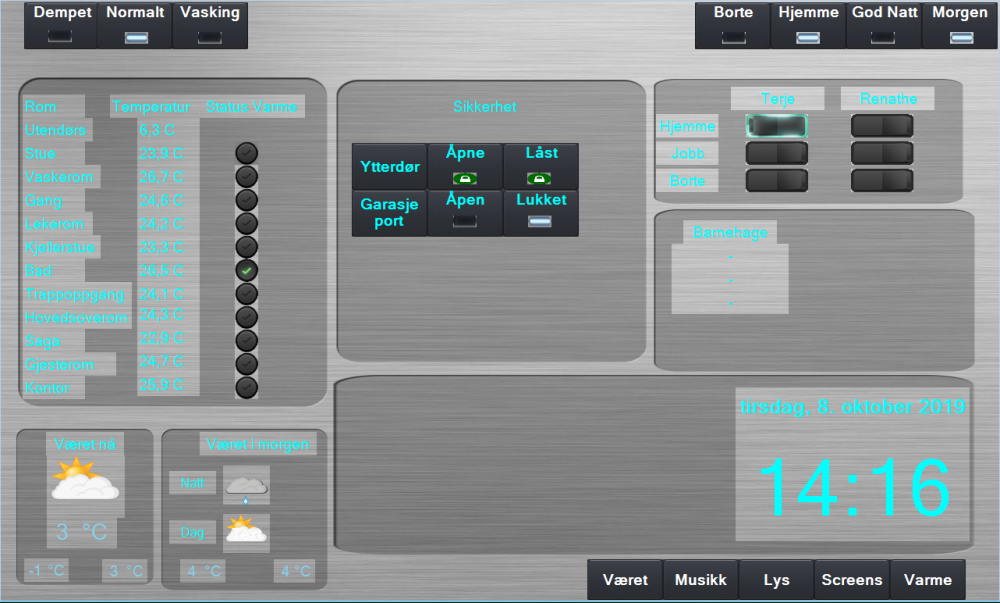Activate the Dempet lighting scene
The width and height of the screenshot is (1000, 603).
click(60, 24)
